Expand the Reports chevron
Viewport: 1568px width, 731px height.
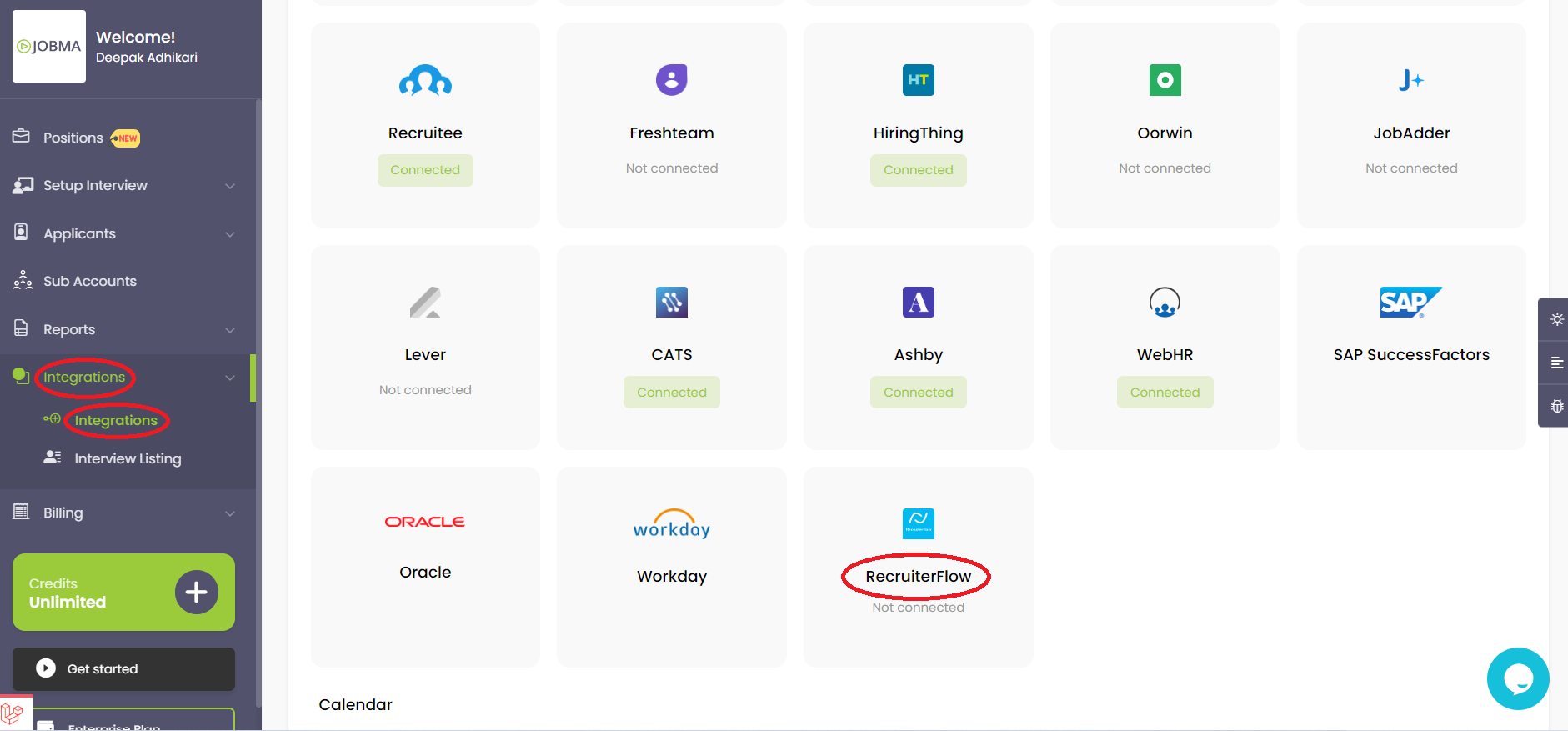tap(230, 330)
